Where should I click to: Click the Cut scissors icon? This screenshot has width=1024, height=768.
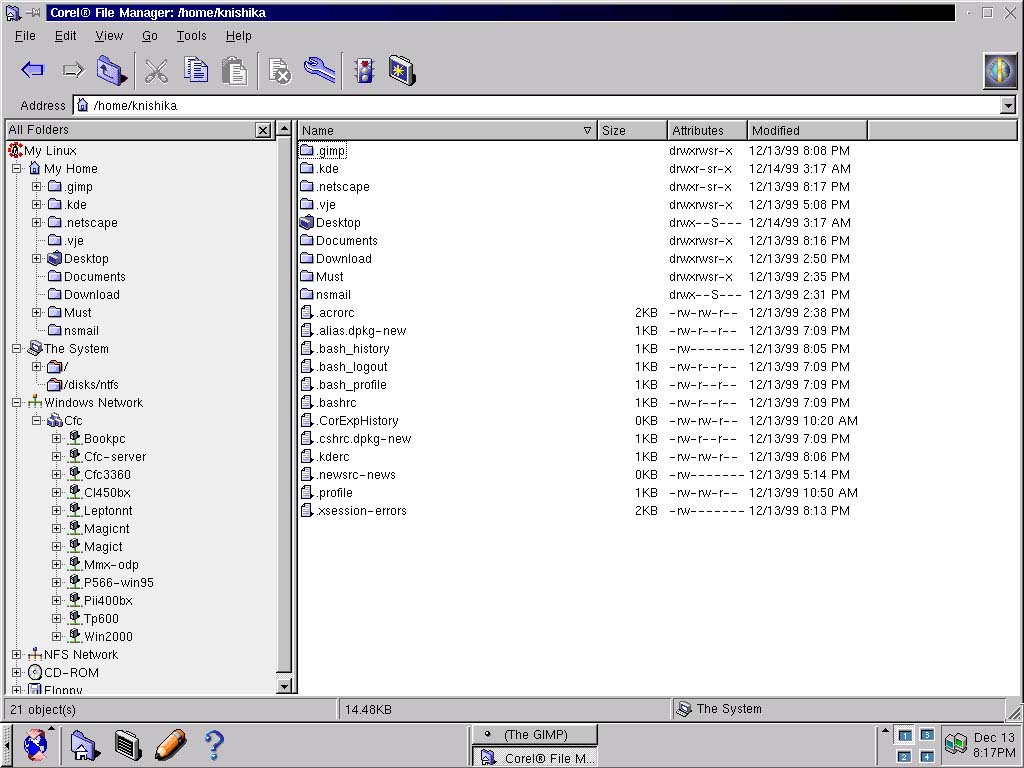click(156, 70)
